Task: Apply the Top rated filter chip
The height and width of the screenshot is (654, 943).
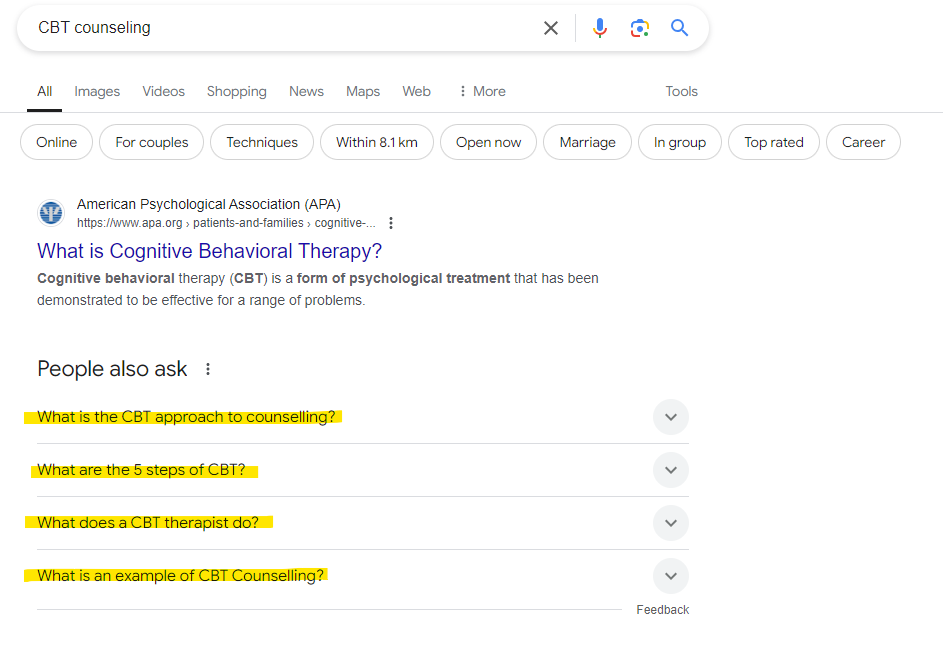Action: pos(773,143)
